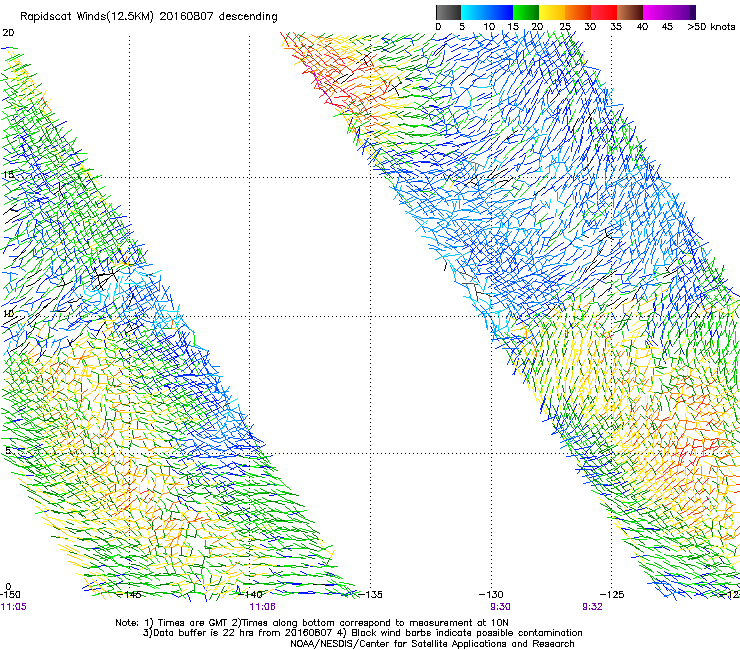Image resolution: width=740 pixels, height=650 pixels.
Task: Click the brown 35-40 knots legend segment
Action: (630, 12)
